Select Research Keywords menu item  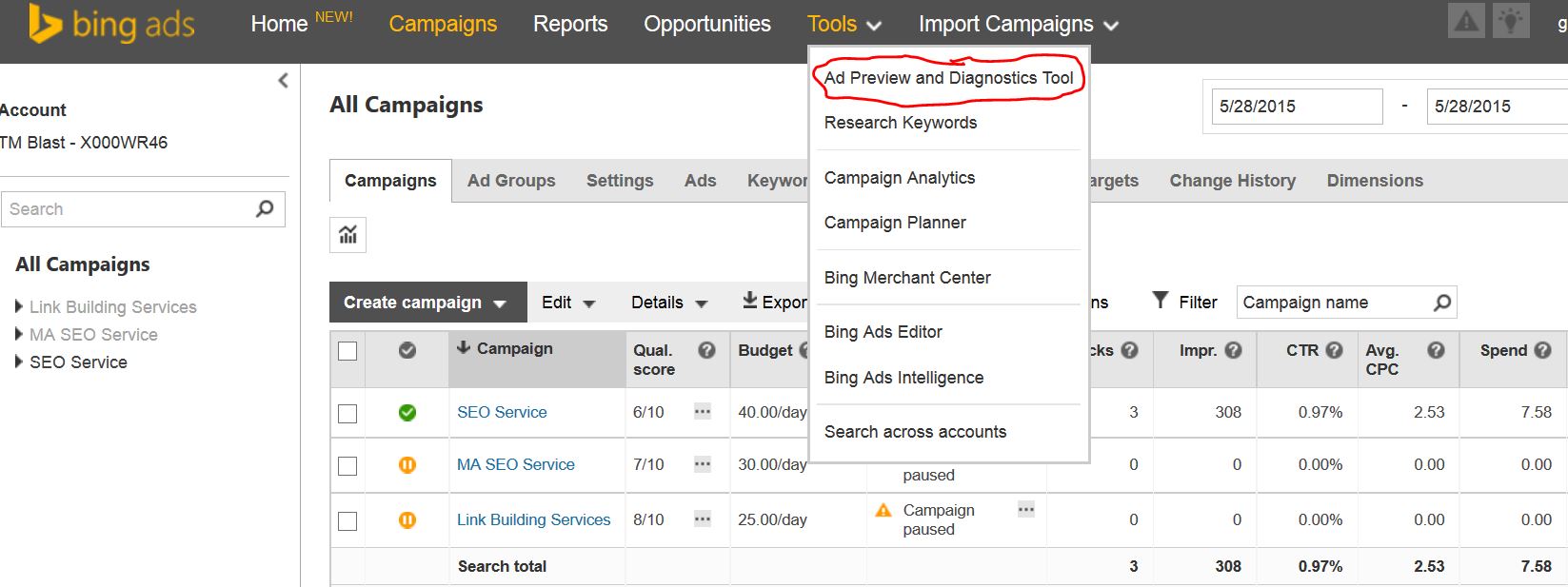pos(900,123)
